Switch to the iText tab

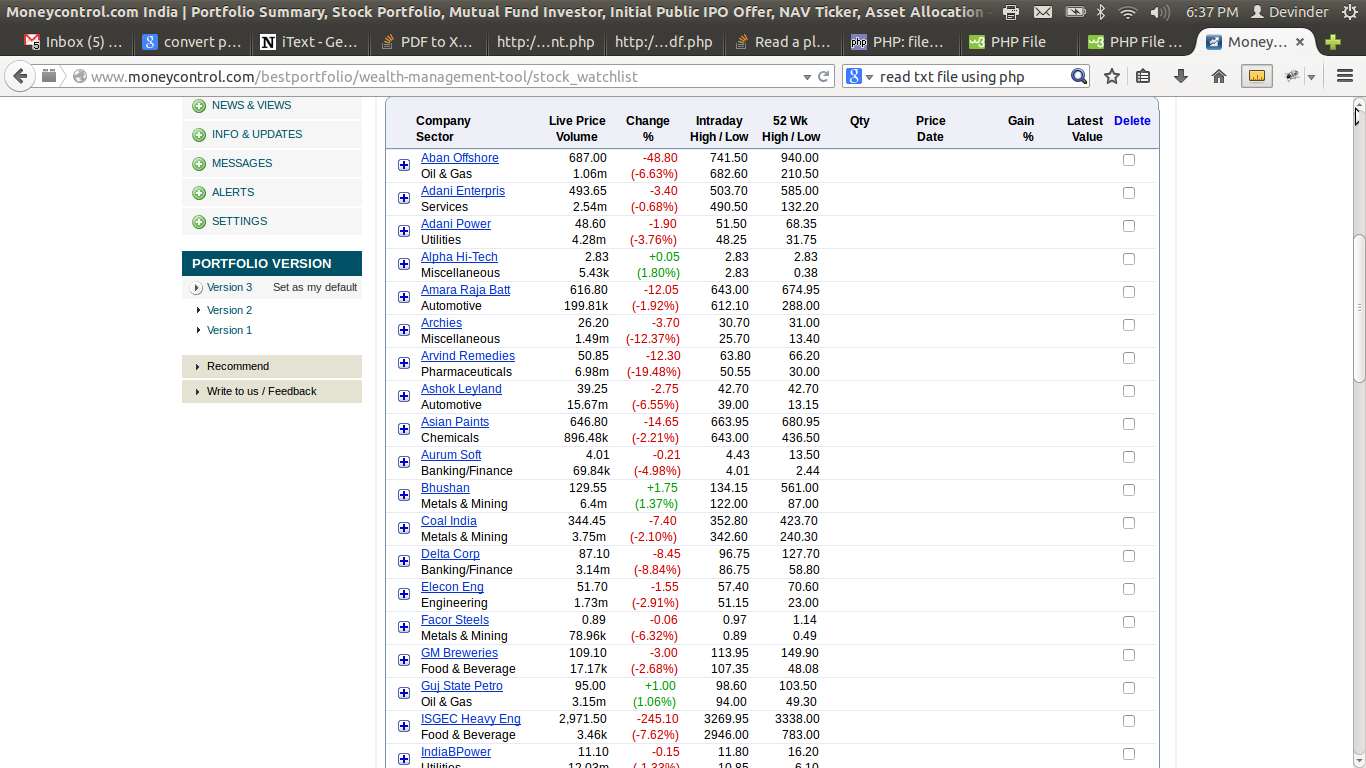click(x=309, y=42)
